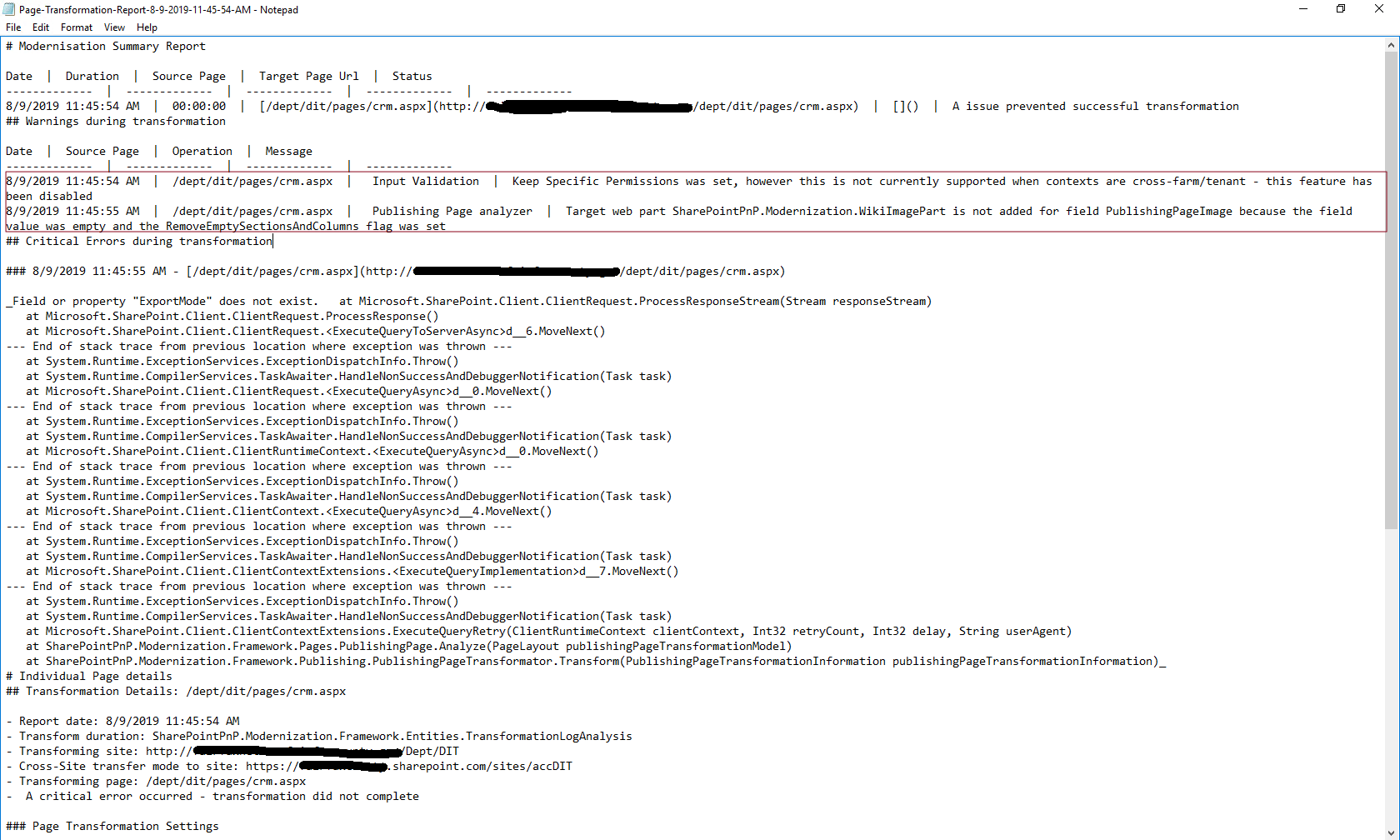Click the vertical scrollbar up arrow
The height and width of the screenshot is (840, 1400).
[x=1392, y=44]
